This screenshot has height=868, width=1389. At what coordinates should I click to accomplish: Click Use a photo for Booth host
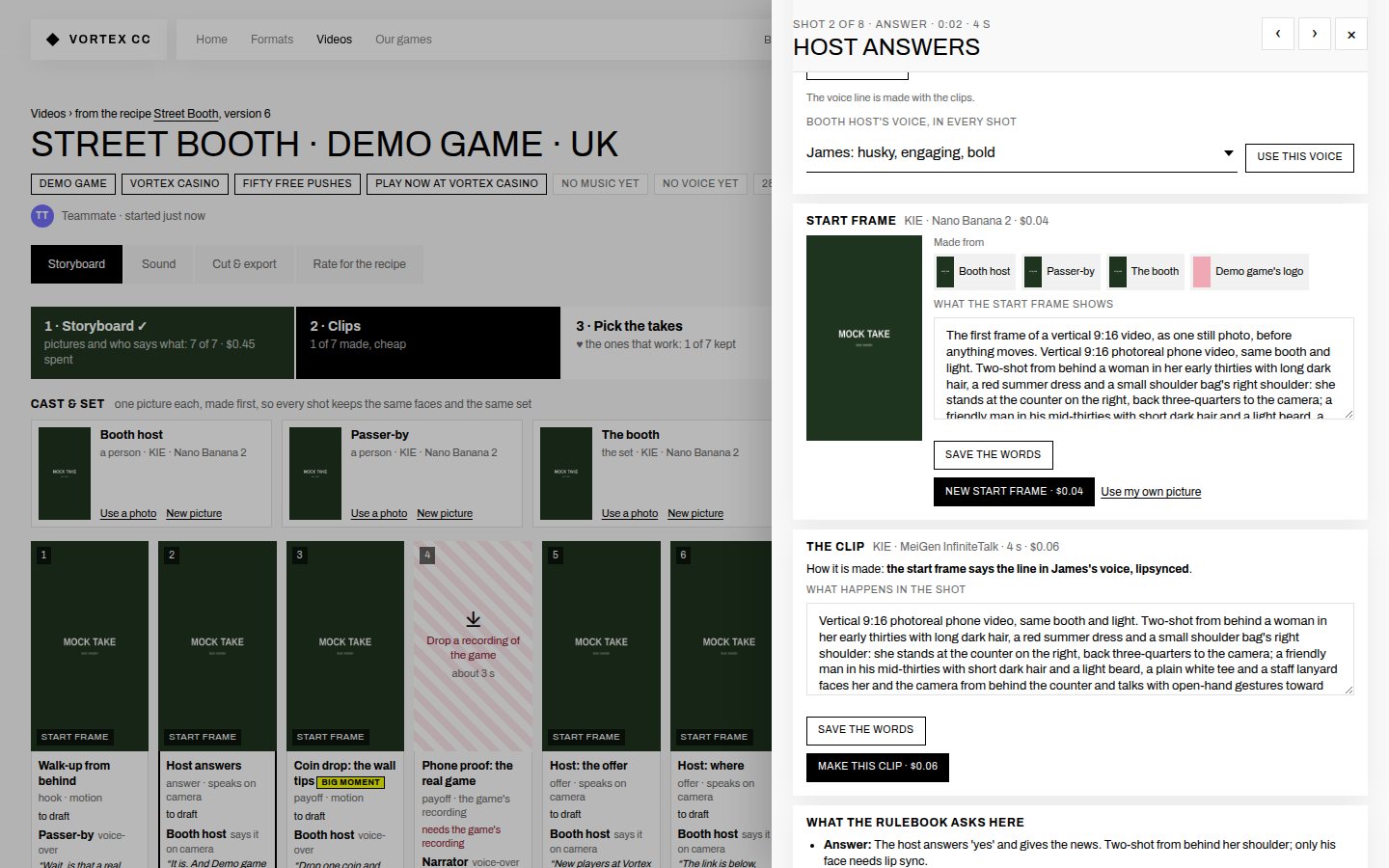coord(128,514)
